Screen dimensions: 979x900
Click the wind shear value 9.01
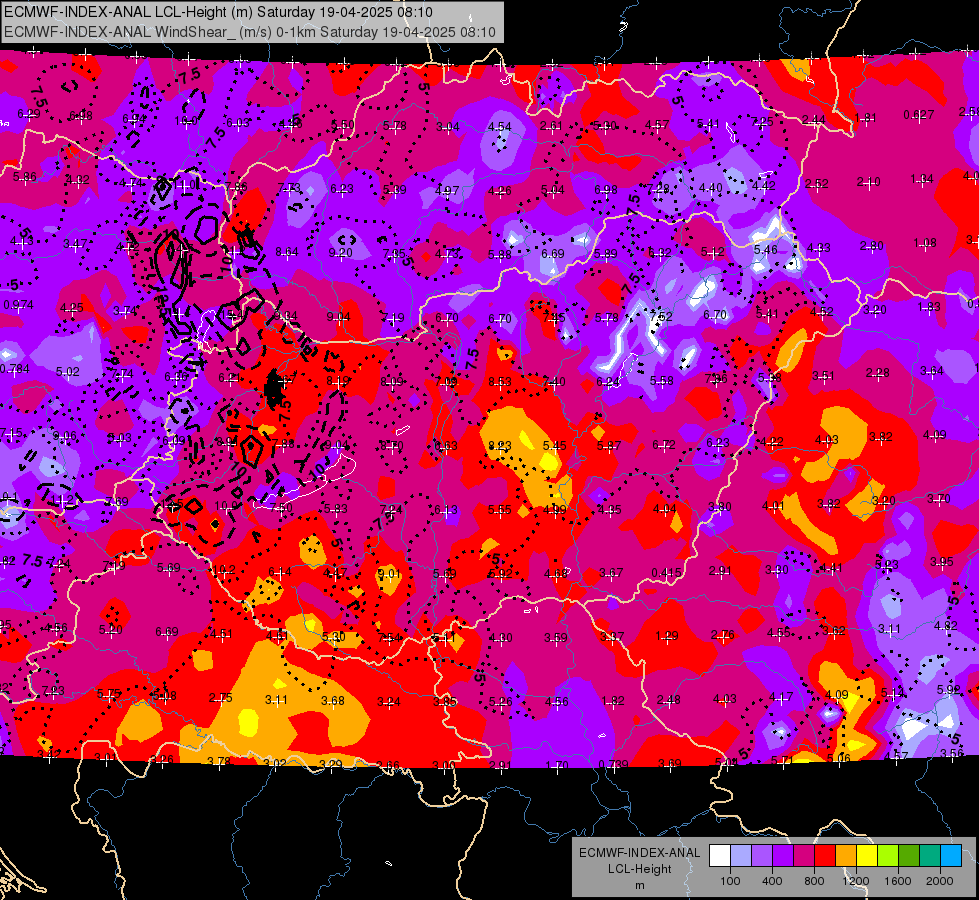(x=389, y=573)
